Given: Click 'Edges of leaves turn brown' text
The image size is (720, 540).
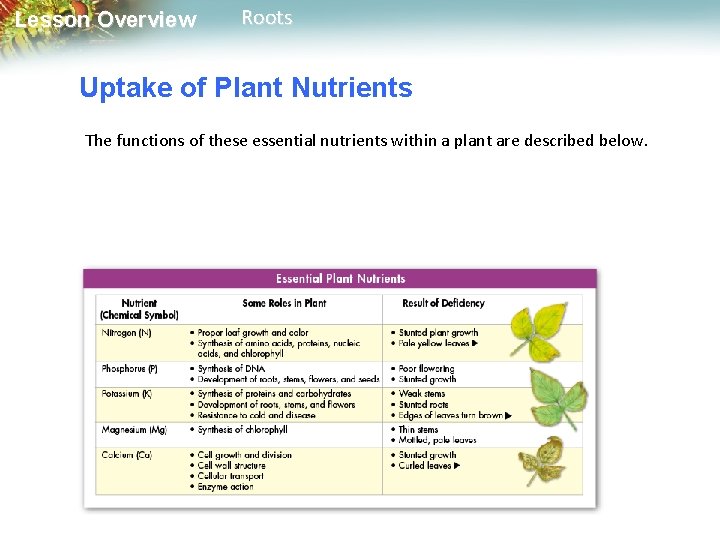Looking at the screenshot, I should 450,415.
